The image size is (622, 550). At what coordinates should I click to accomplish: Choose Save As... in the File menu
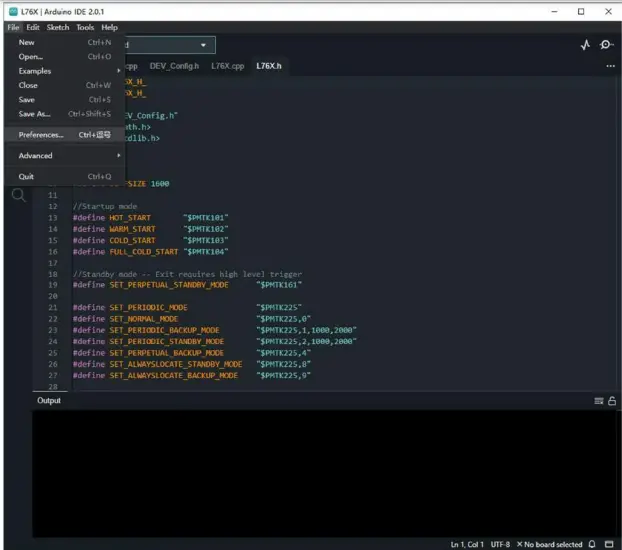tap(34, 113)
